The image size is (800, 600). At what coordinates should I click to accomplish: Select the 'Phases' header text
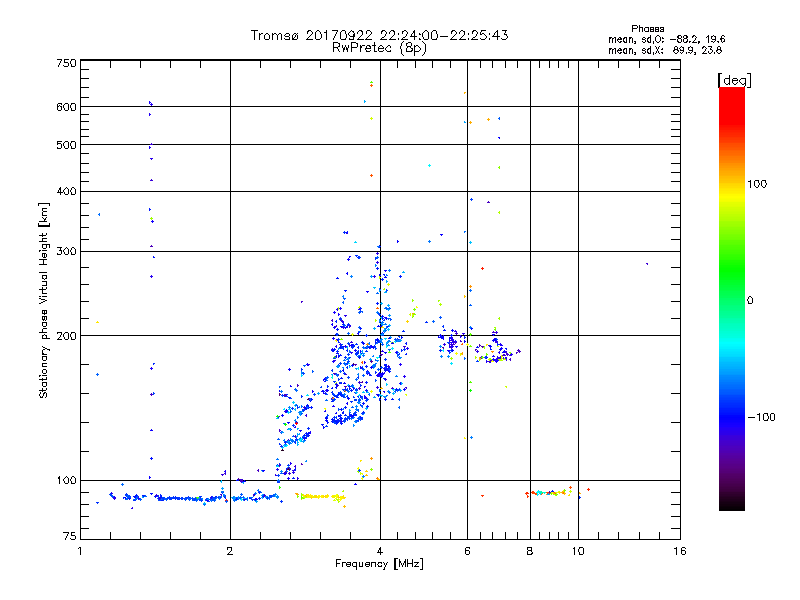pos(647,29)
